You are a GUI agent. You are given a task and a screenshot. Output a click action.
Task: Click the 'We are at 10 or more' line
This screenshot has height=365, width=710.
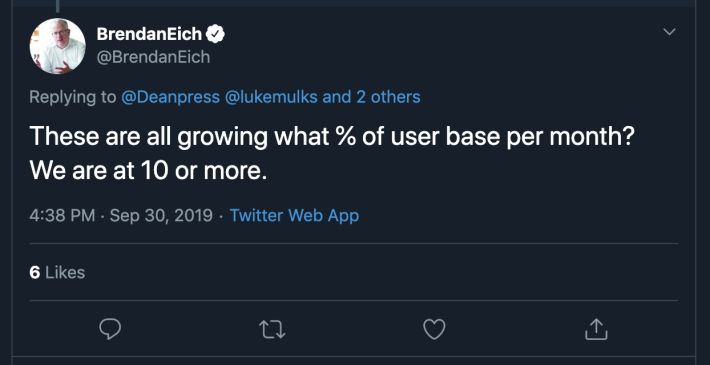149,170
